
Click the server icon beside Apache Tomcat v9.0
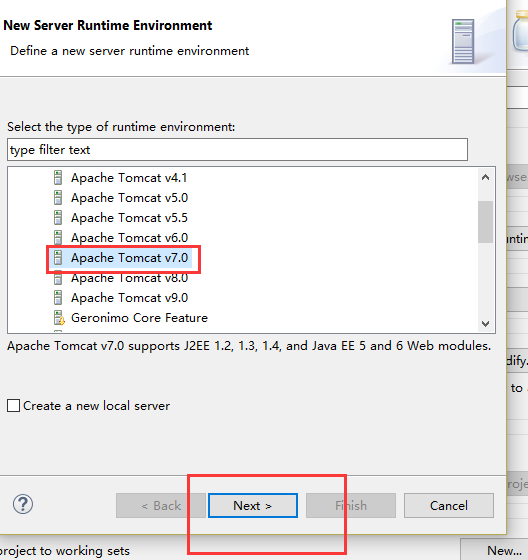(58, 298)
